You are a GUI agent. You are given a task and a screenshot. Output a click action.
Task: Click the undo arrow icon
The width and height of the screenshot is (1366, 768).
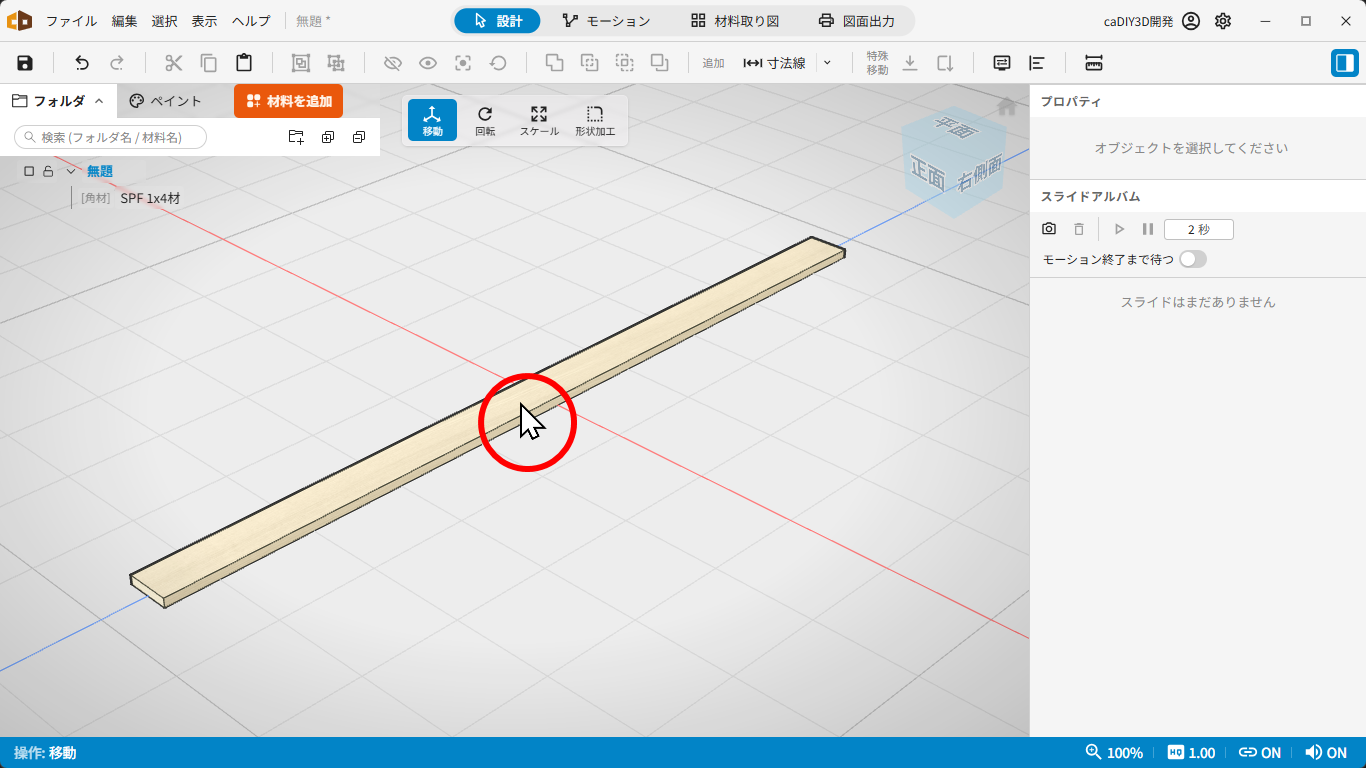[82, 63]
